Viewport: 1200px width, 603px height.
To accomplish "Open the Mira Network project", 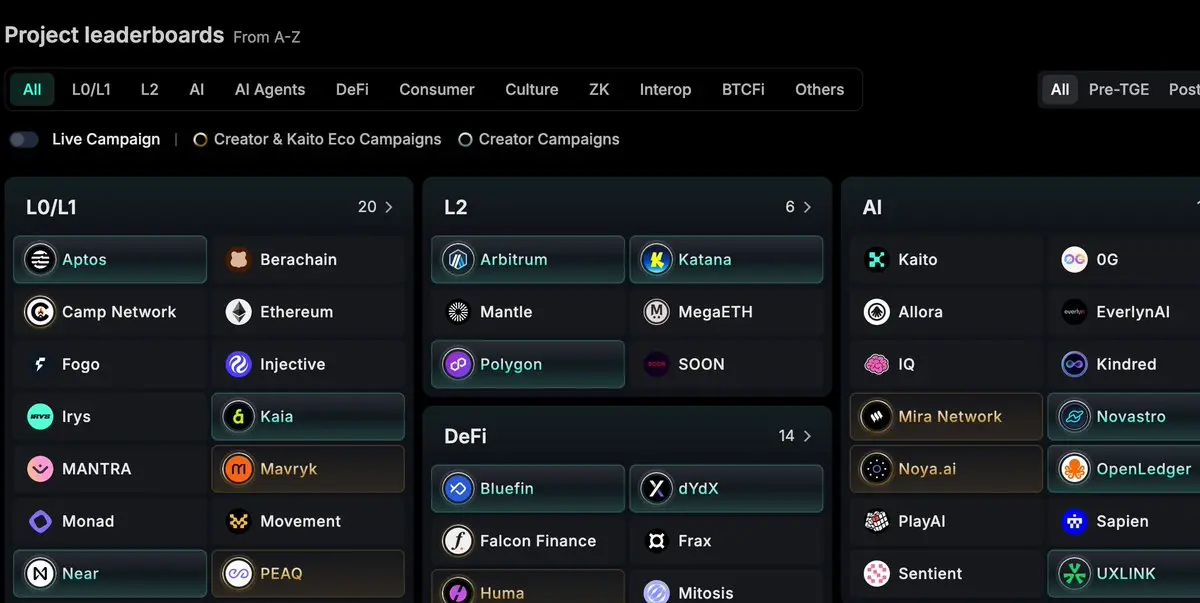I will point(946,417).
